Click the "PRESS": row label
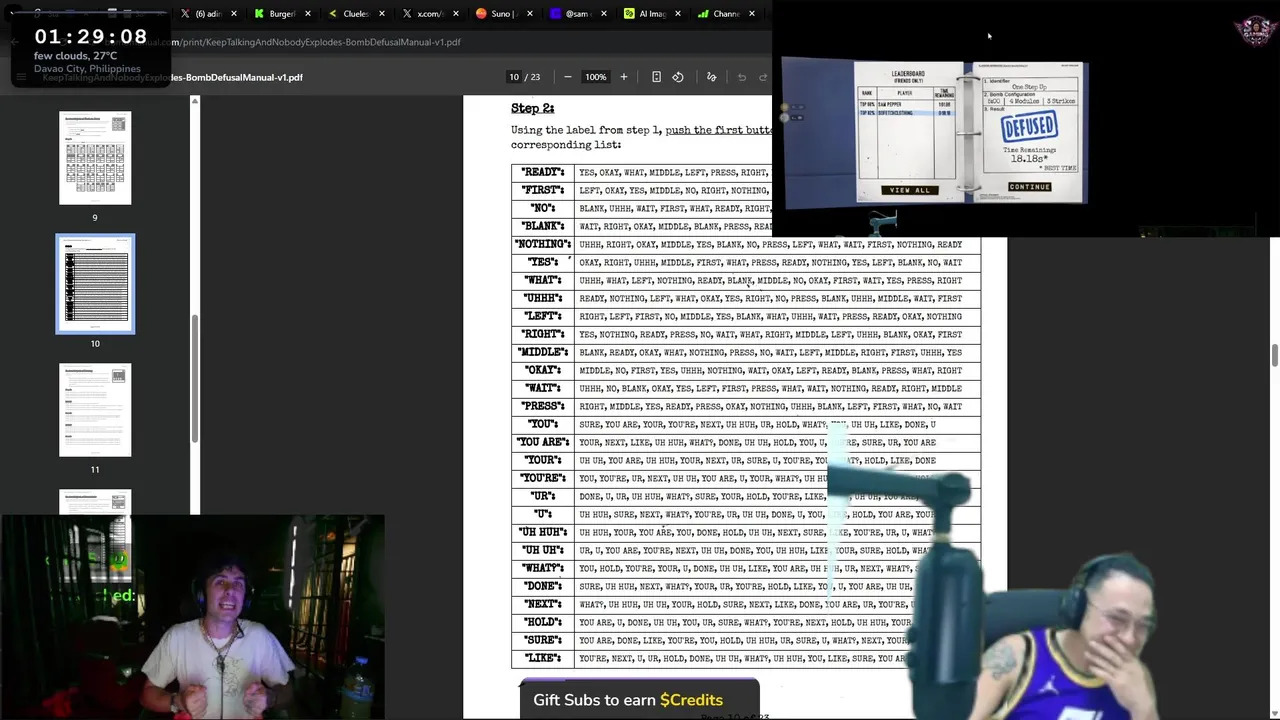1280x720 pixels. pyautogui.click(x=543, y=406)
